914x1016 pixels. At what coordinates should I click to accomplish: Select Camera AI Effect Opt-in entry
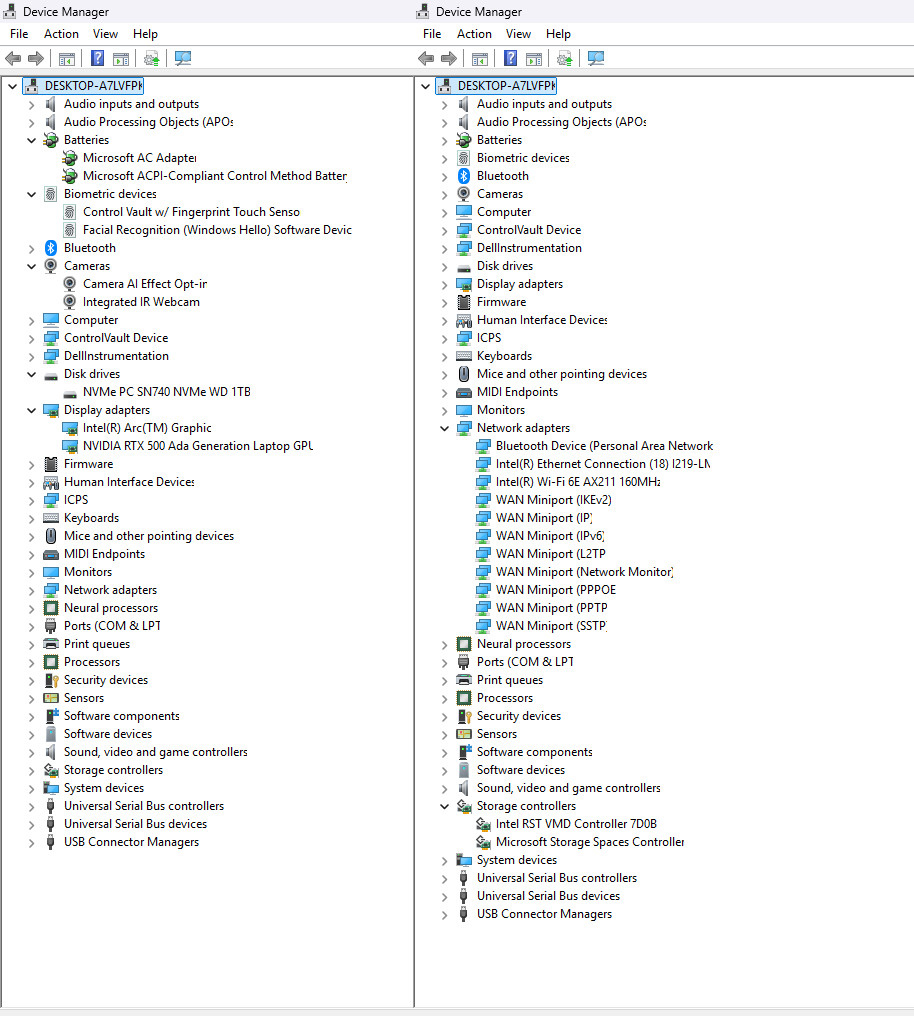pyautogui.click(x=145, y=284)
